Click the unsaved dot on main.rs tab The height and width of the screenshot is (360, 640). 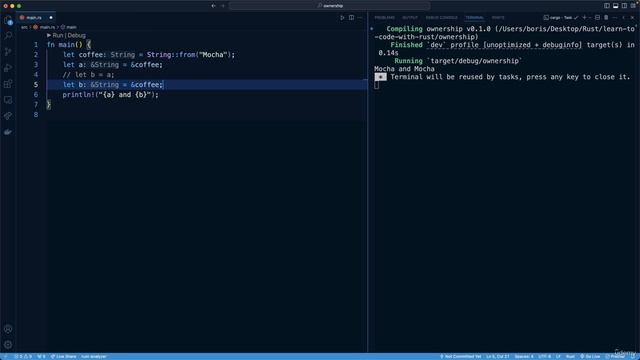pyautogui.click(x=51, y=18)
